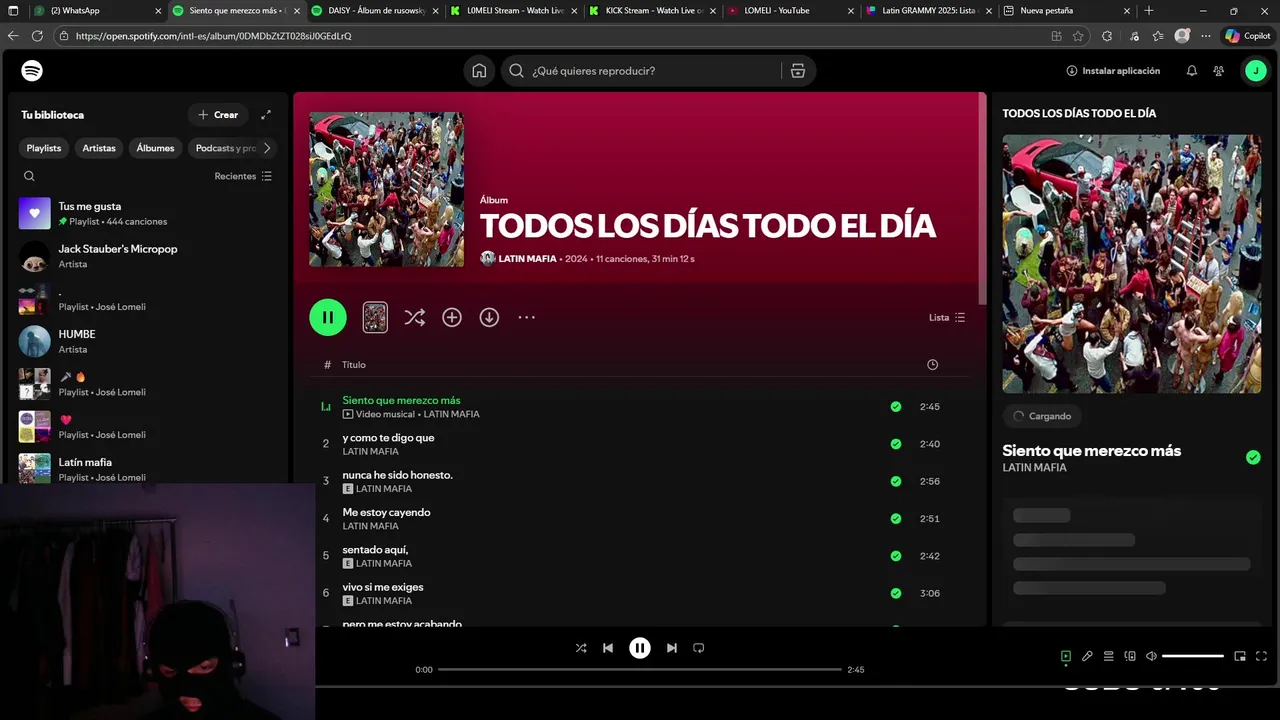Toggle saved check for Me estoy cayendo
The image size is (1280, 720).
click(896, 519)
